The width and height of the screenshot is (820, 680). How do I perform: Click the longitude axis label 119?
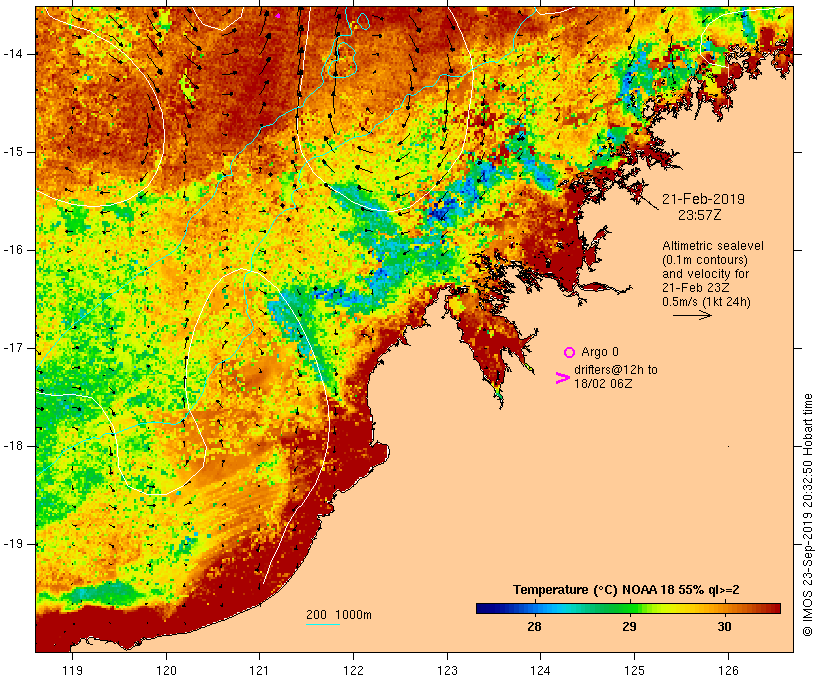(72, 671)
